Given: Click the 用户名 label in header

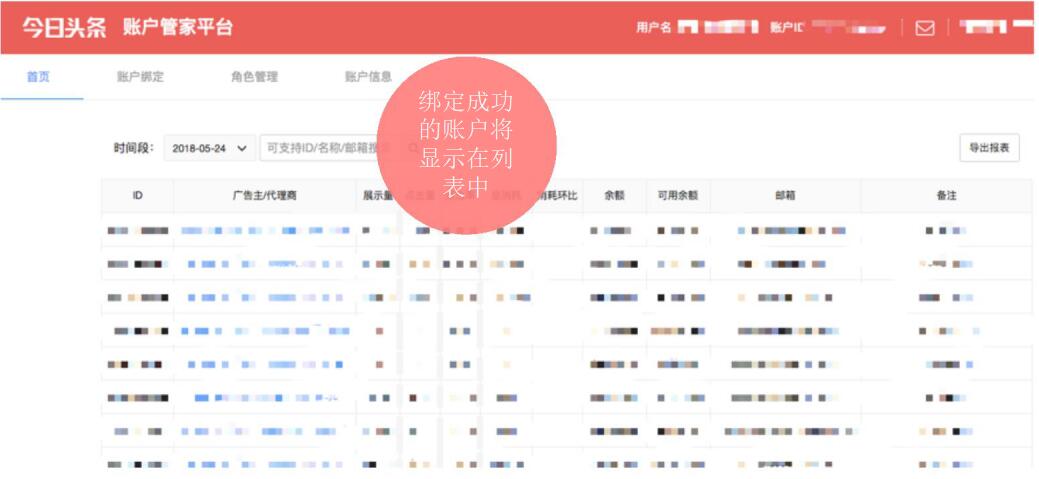Looking at the screenshot, I should 653,28.
